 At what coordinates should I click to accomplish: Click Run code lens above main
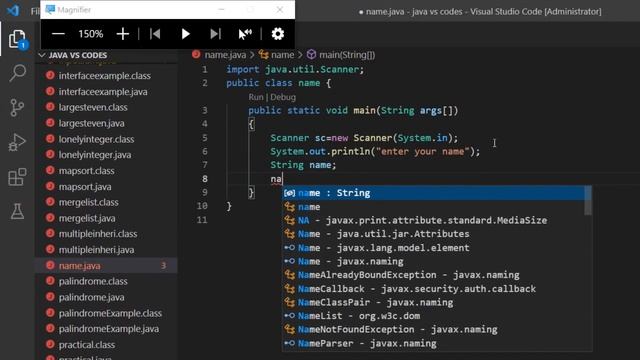pos(256,97)
